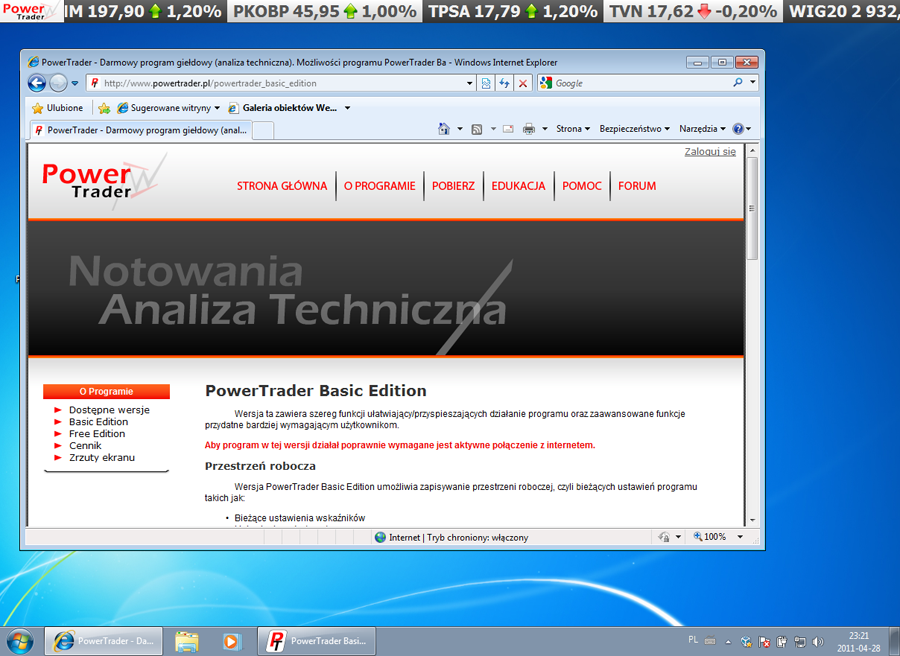This screenshot has width=900, height=656.
Task: Open the EDUKACJA nav item
Action: (518, 186)
